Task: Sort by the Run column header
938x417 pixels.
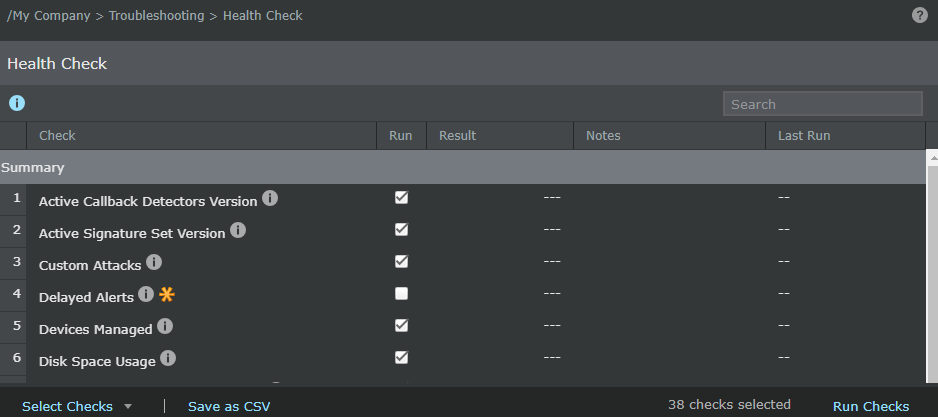Action: tap(401, 136)
